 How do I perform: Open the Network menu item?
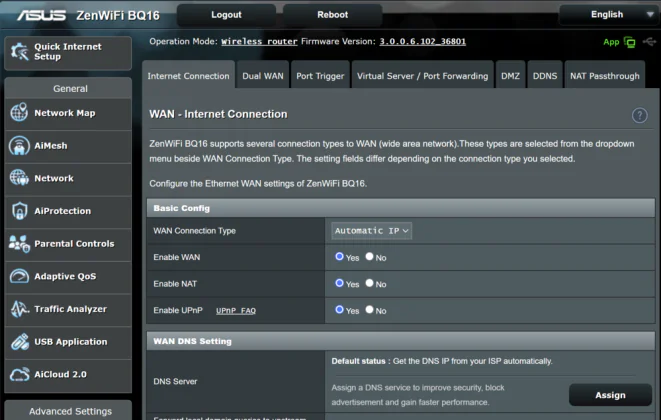[68, 178]
